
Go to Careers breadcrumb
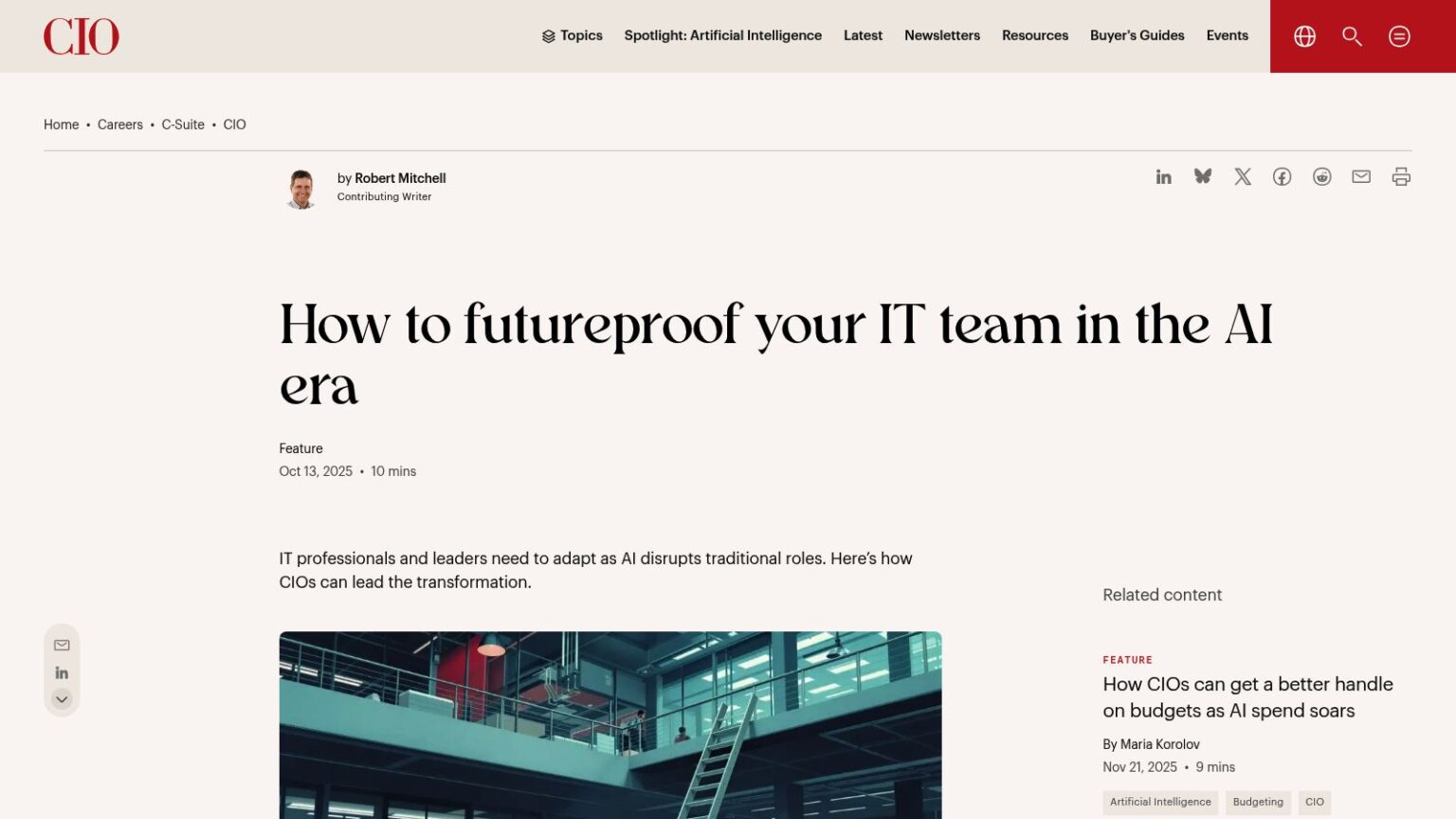120,124
